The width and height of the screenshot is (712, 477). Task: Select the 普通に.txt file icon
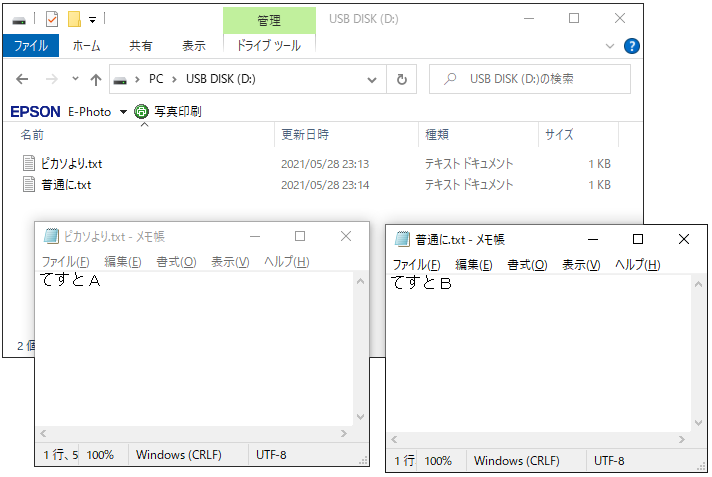point(29,184)
